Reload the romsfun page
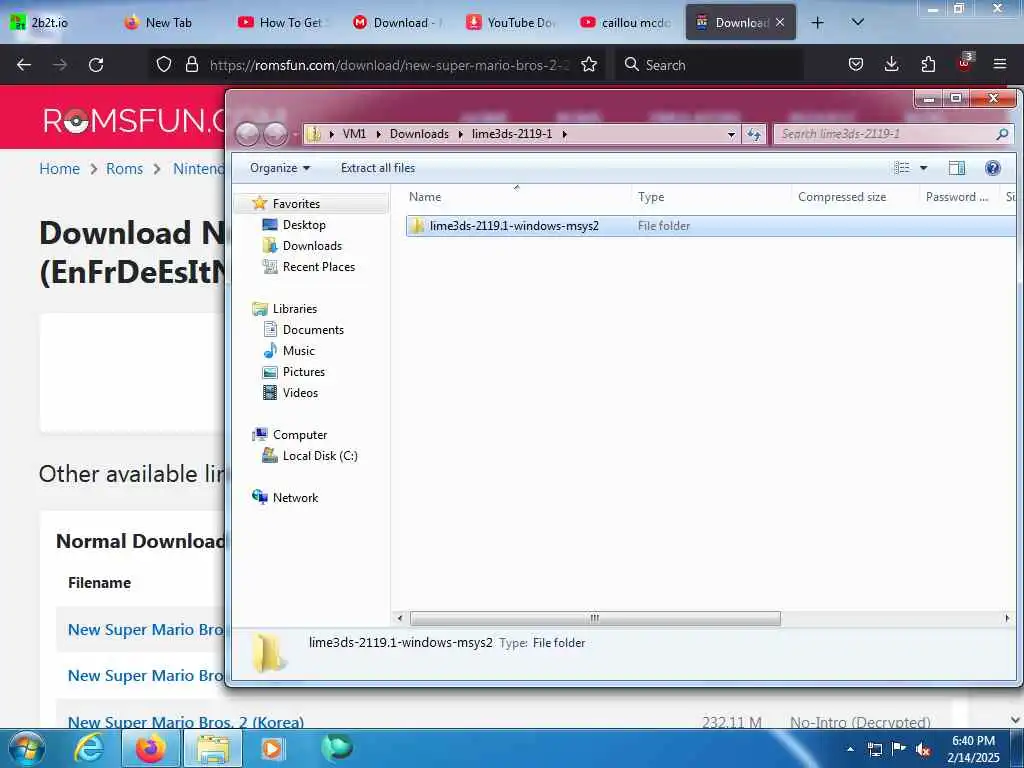The height and width of the screenshot is (768, 1024). [96, 65]
